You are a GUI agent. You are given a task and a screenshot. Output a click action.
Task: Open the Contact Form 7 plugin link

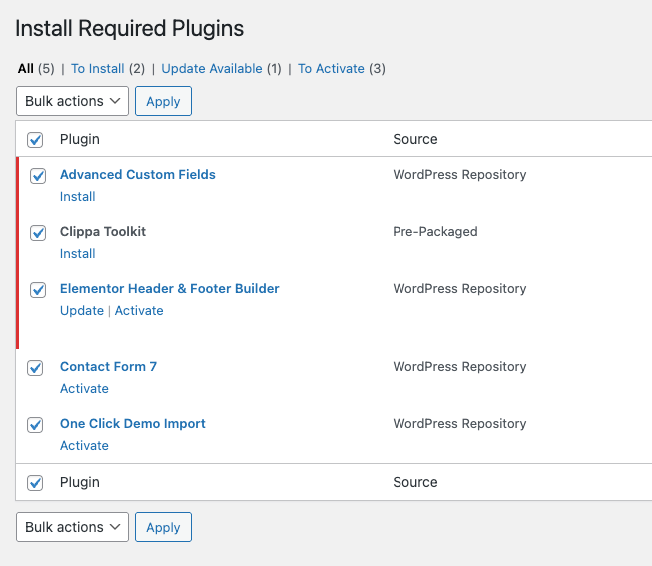click(109, 366)
